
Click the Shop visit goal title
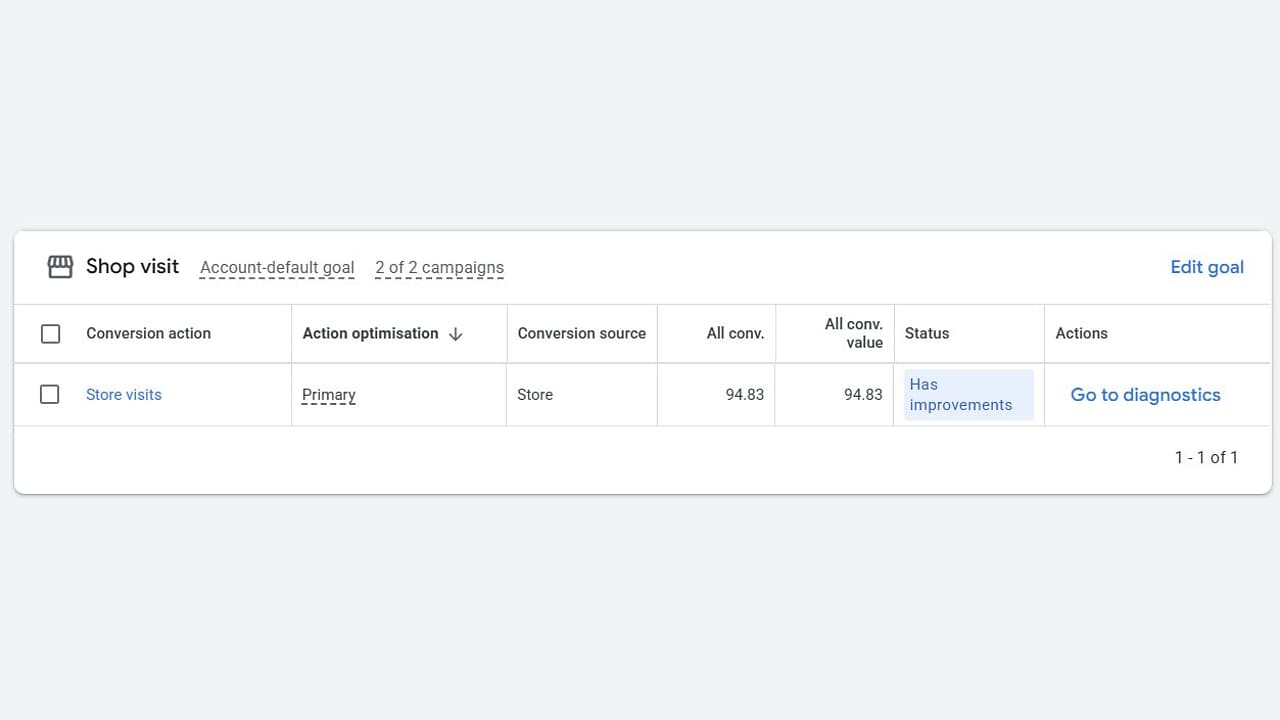pos(132,267)
